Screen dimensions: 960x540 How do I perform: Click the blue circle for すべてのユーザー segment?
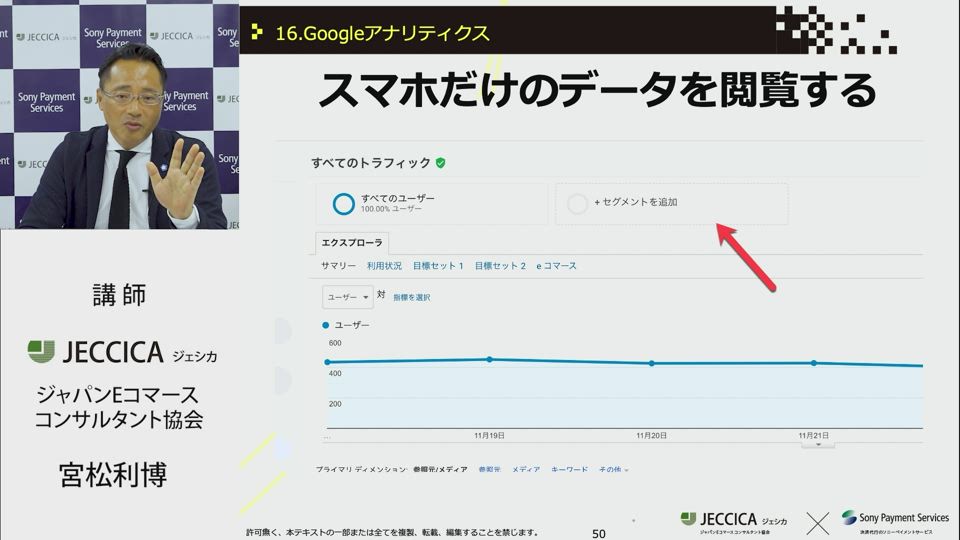[343, 203]
